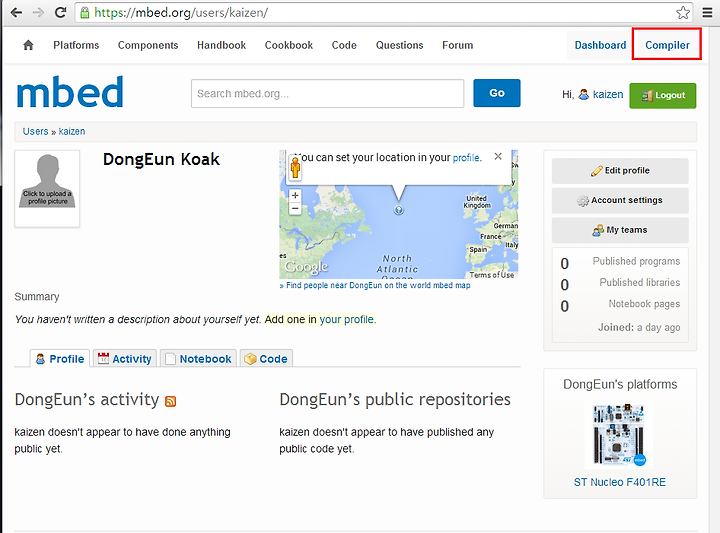Open the Platforms menu item

tap(76, 45)
